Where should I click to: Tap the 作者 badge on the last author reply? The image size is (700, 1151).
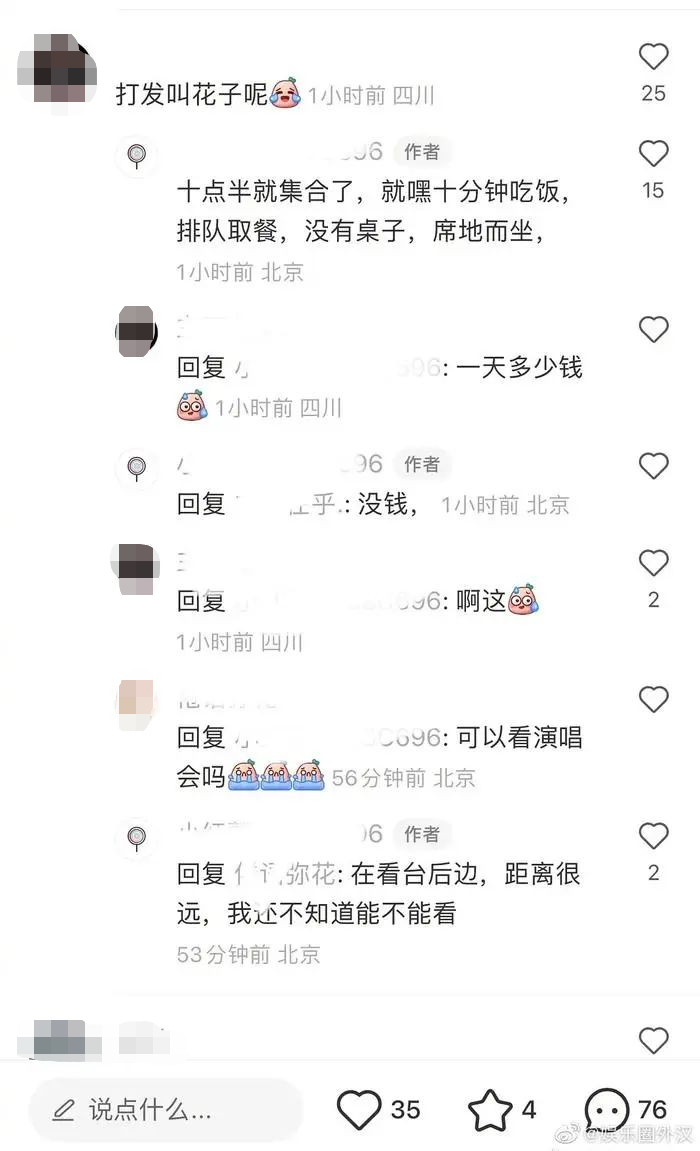coord(422,834)
